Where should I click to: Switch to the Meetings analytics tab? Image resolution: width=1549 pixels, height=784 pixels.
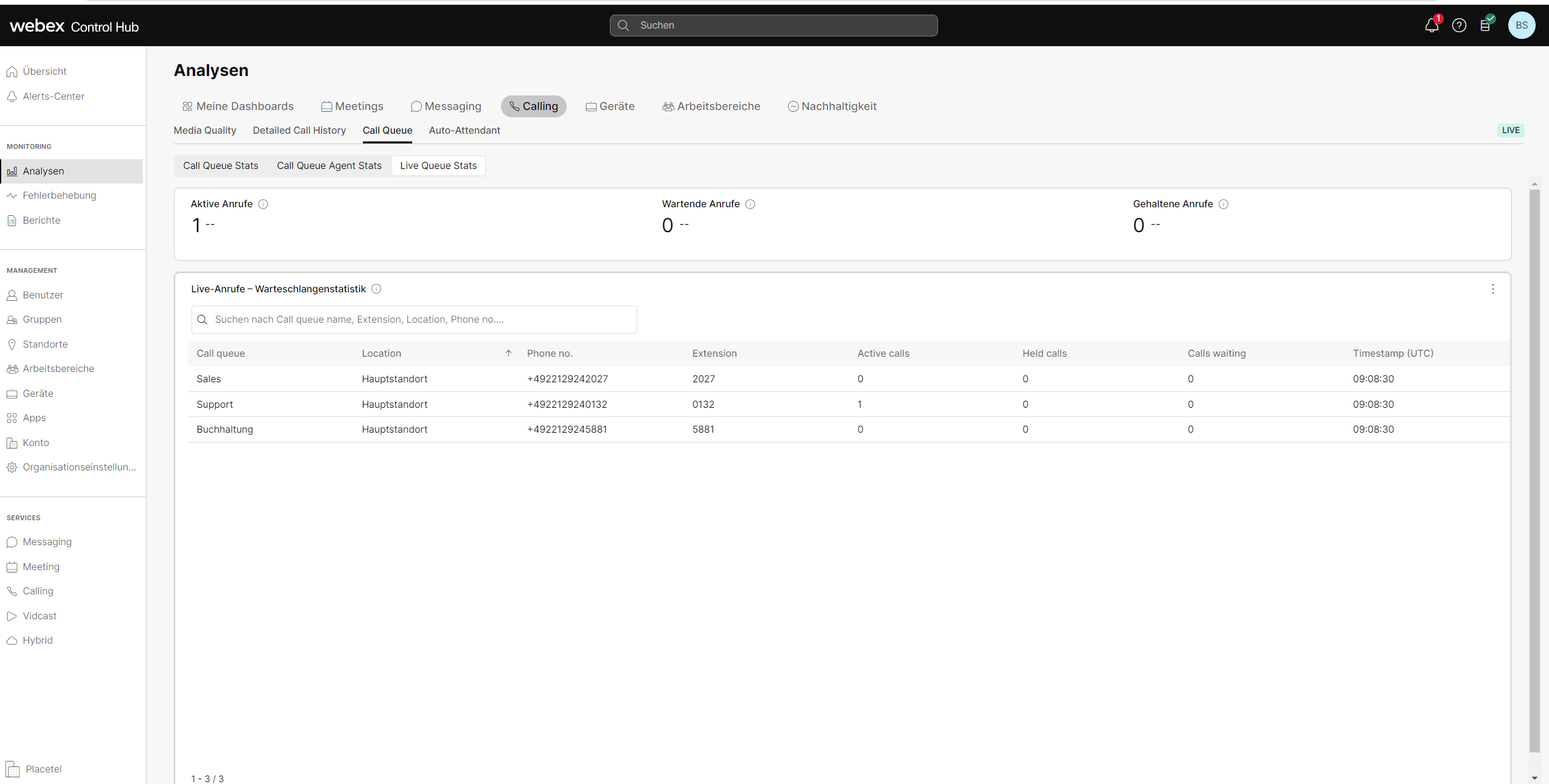pos(353,106)
